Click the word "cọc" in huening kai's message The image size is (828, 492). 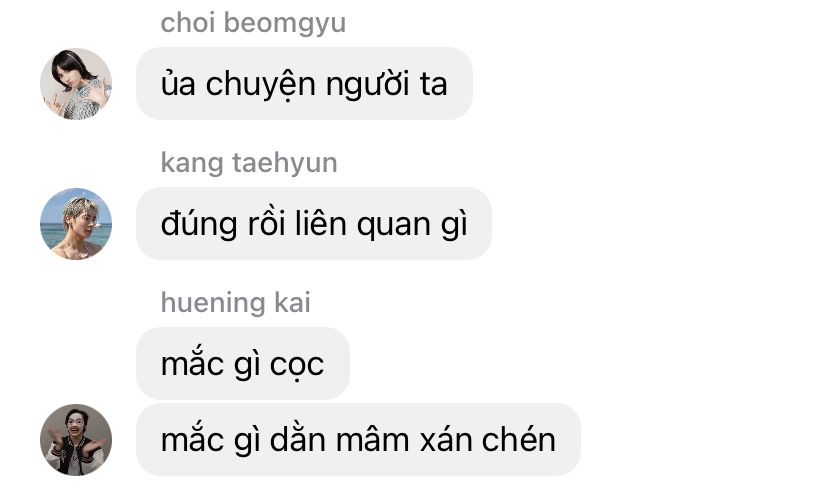(297, 365)
